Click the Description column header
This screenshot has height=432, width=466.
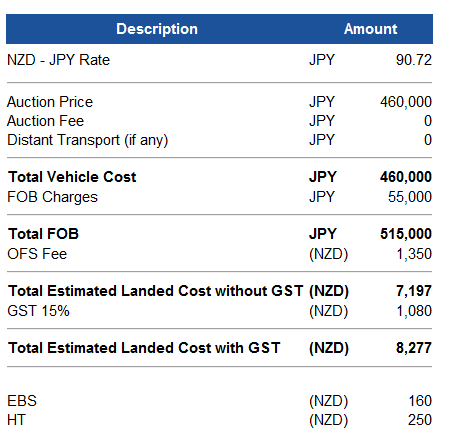click(x=157, y=29)
